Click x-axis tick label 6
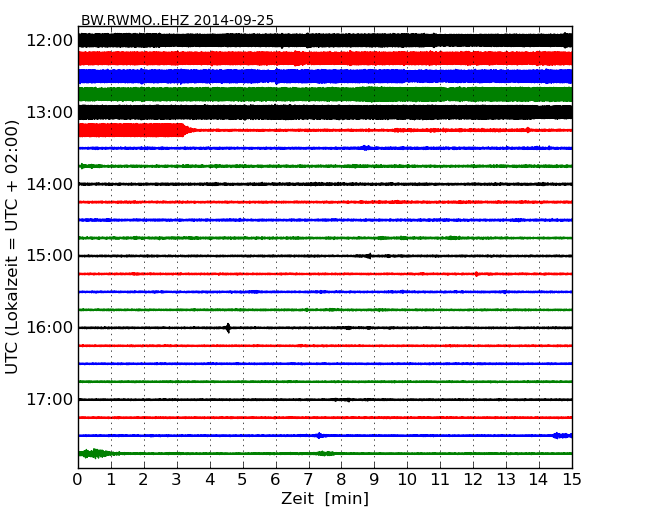The height and width of the screenshot is (520, 650). [275, 480]
